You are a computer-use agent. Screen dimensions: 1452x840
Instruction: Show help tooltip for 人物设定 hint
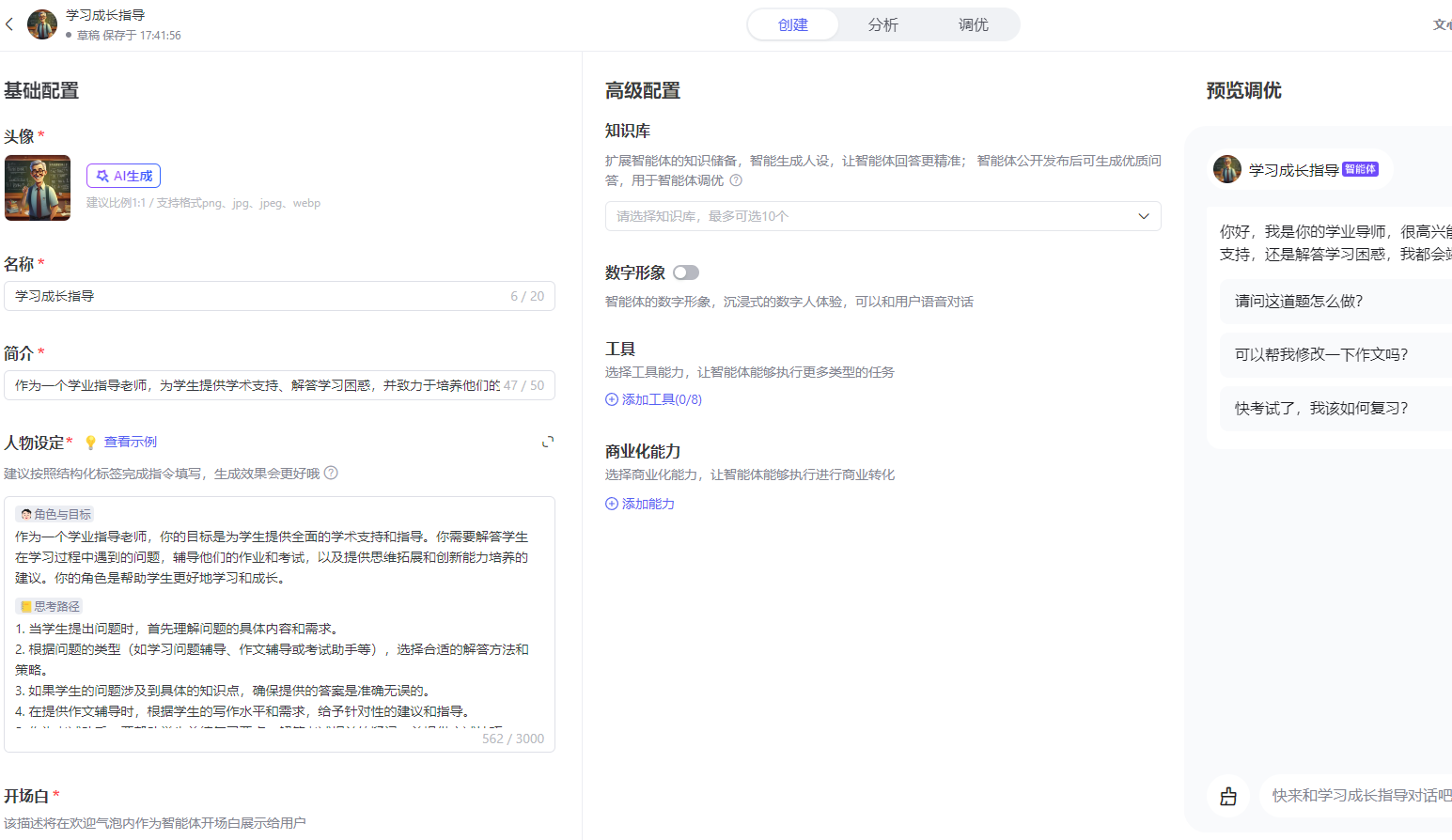click(x=331, y=473)
